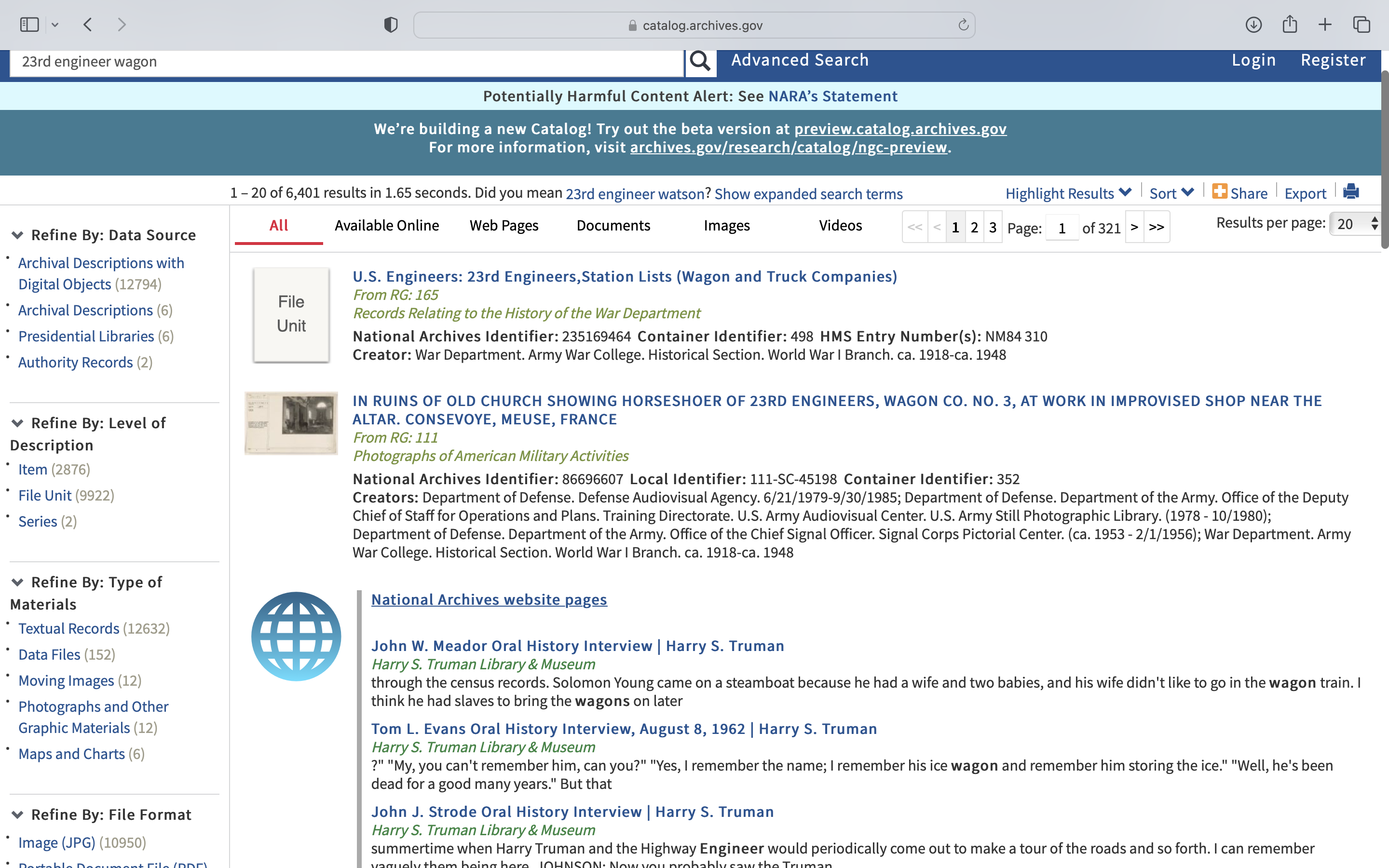Screen dimensions: 1389x868
Task: Show the tab overview icon
Action: coord(1362,25)
